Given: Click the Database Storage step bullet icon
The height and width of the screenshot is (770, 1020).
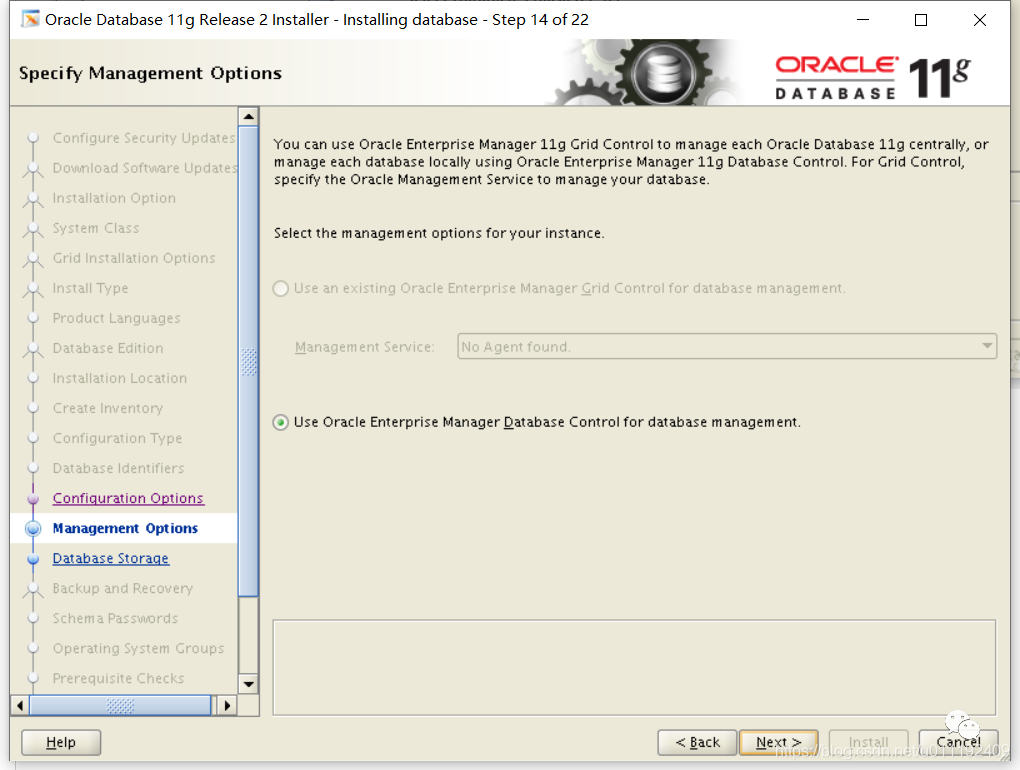Looking at the screenshot, I should pyautogui.click(x=33, y=559).
